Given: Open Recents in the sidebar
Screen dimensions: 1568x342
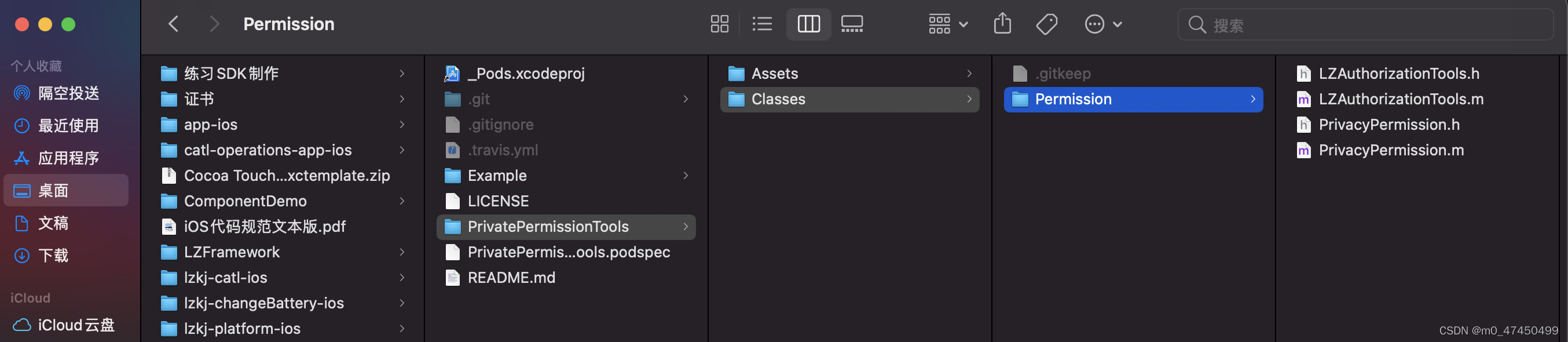Looking at the screenshot, I should point(68,126).
